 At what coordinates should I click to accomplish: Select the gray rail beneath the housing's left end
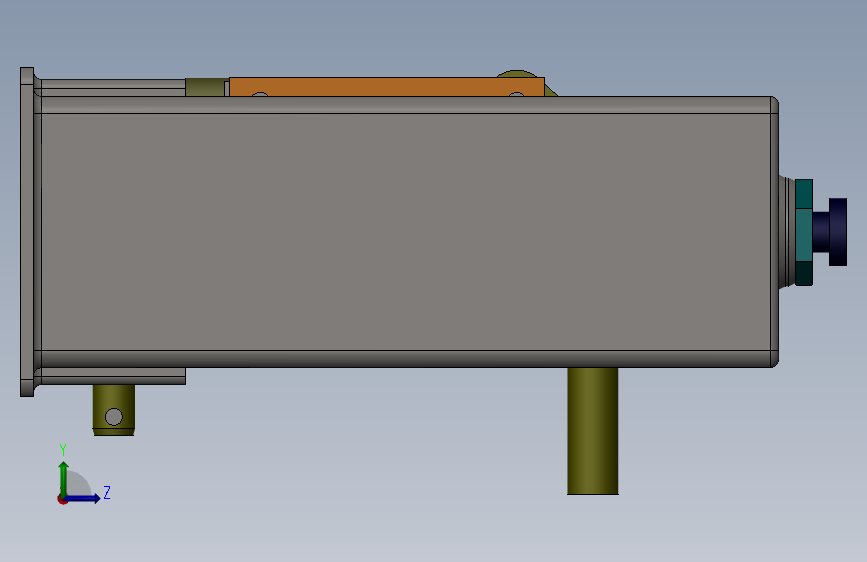(x=113, y=376)
